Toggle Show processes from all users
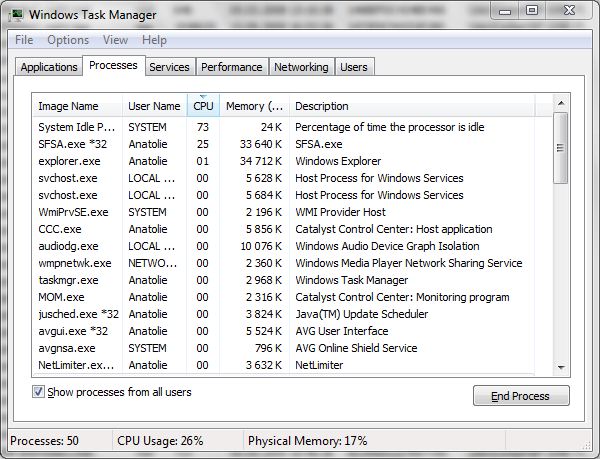The image size is (600, 459). point(39,392)
